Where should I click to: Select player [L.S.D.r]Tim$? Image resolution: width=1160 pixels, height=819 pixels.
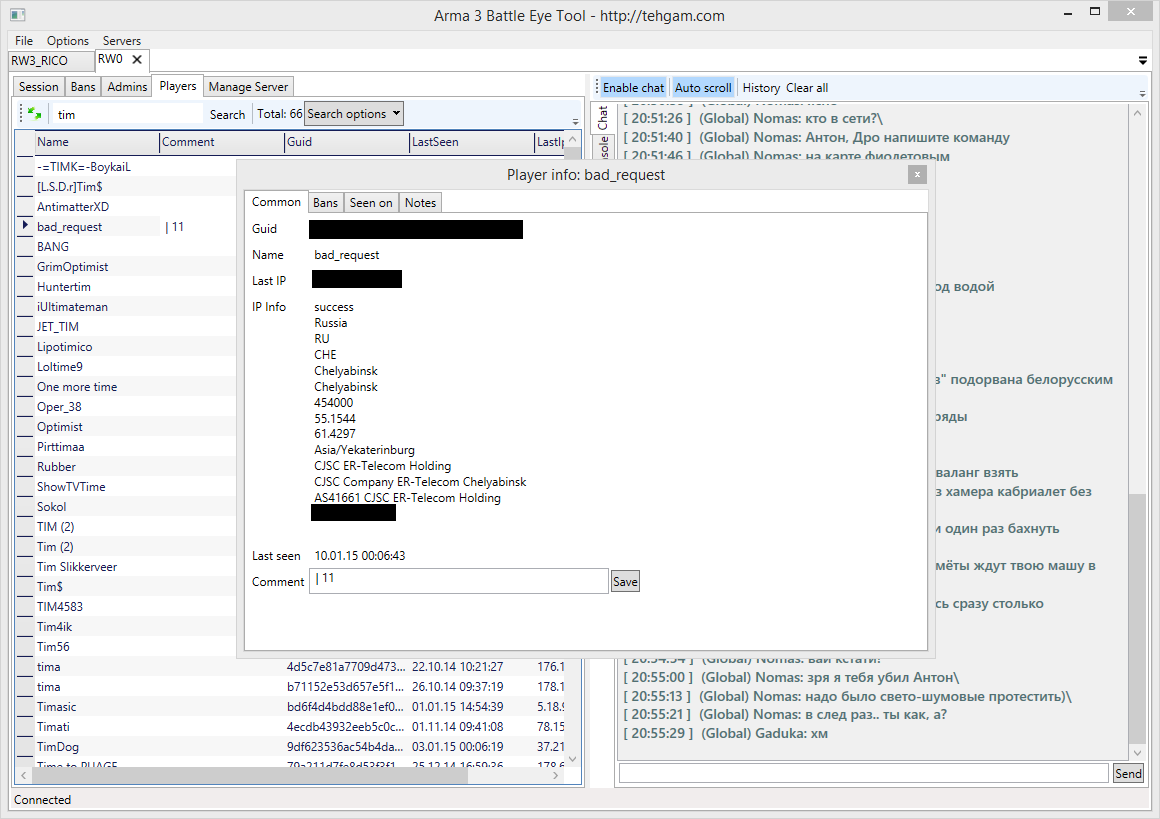click(x=70, y=186)
